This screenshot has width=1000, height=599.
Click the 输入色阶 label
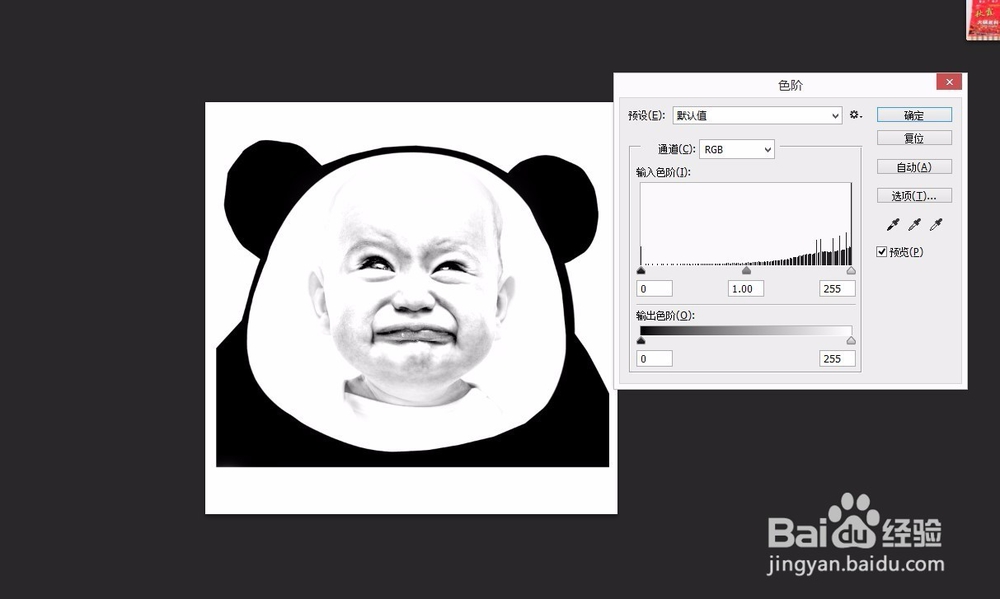click(663, 172)
